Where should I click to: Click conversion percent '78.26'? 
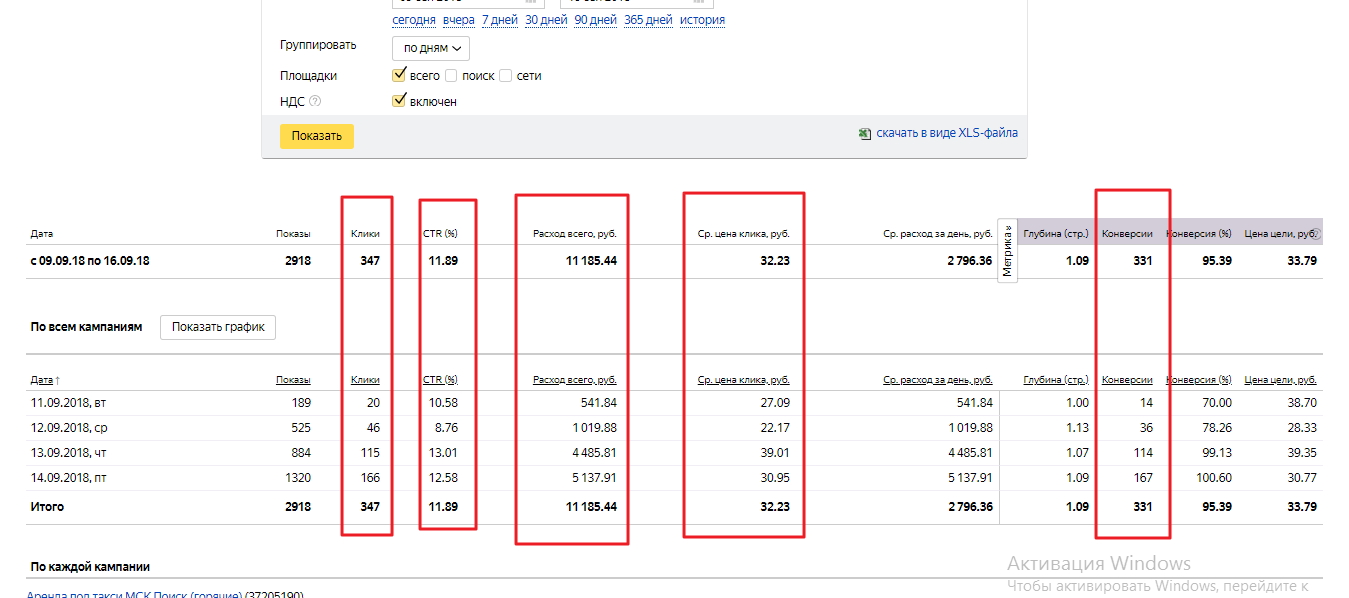1216,428
